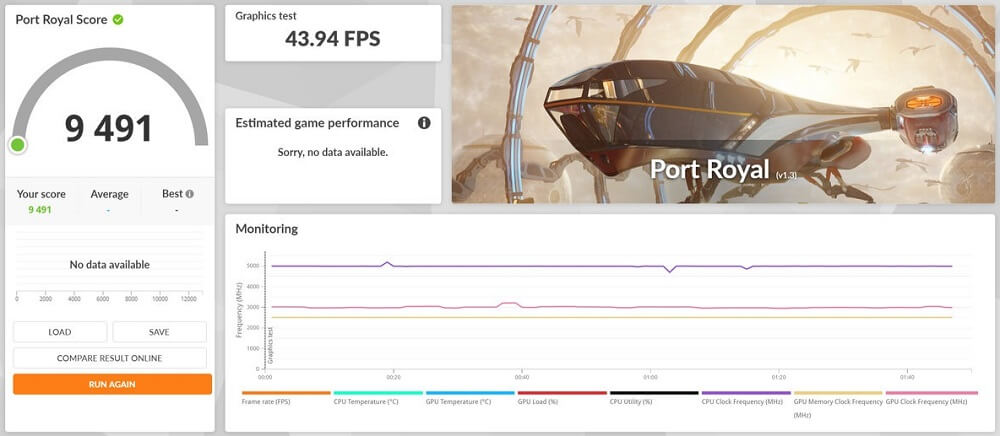The width and height of the screenshot is (1000, 436).
Task: Select the 9 491 score number
Action: pos(108,128)
